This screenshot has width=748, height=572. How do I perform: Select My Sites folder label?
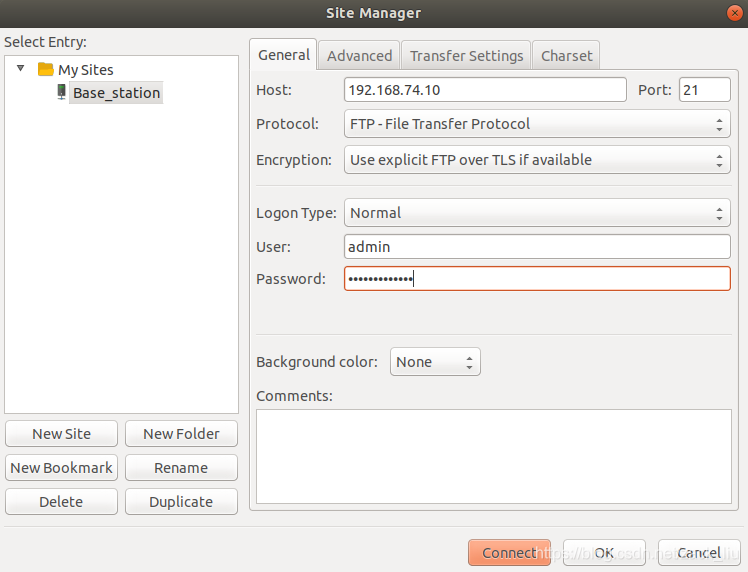point(86,70)
